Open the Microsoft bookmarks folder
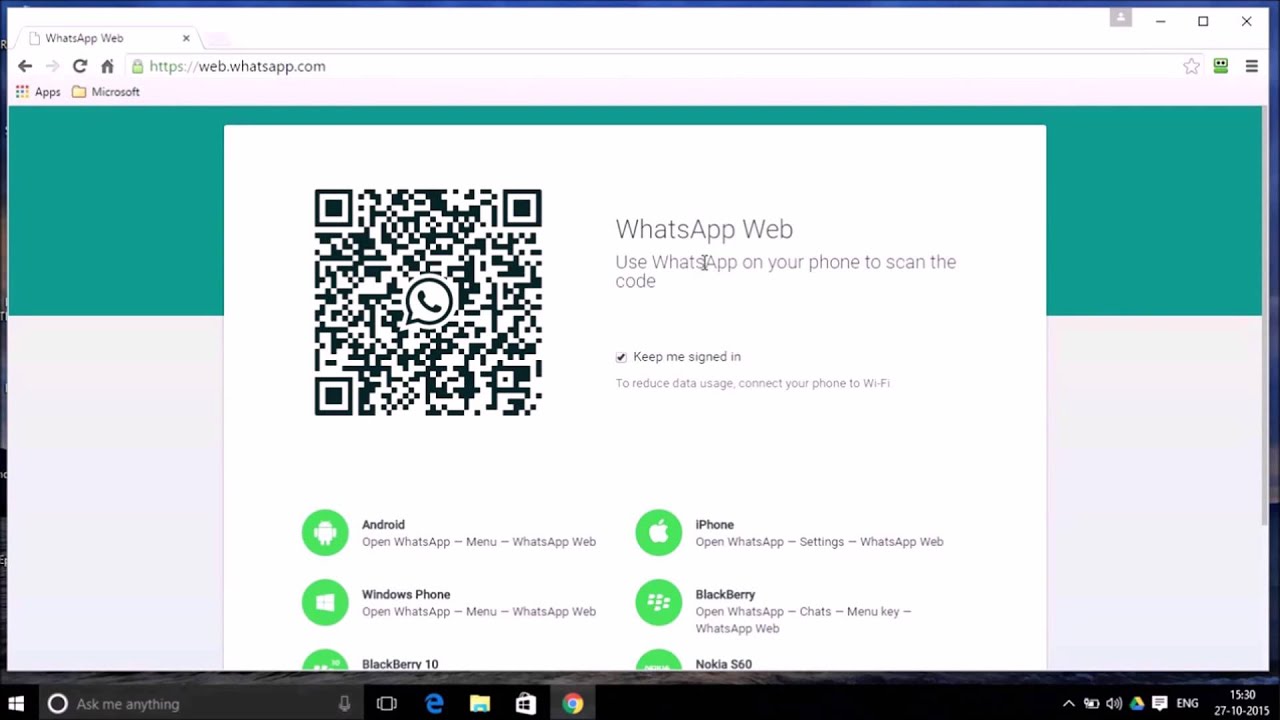 106,92
